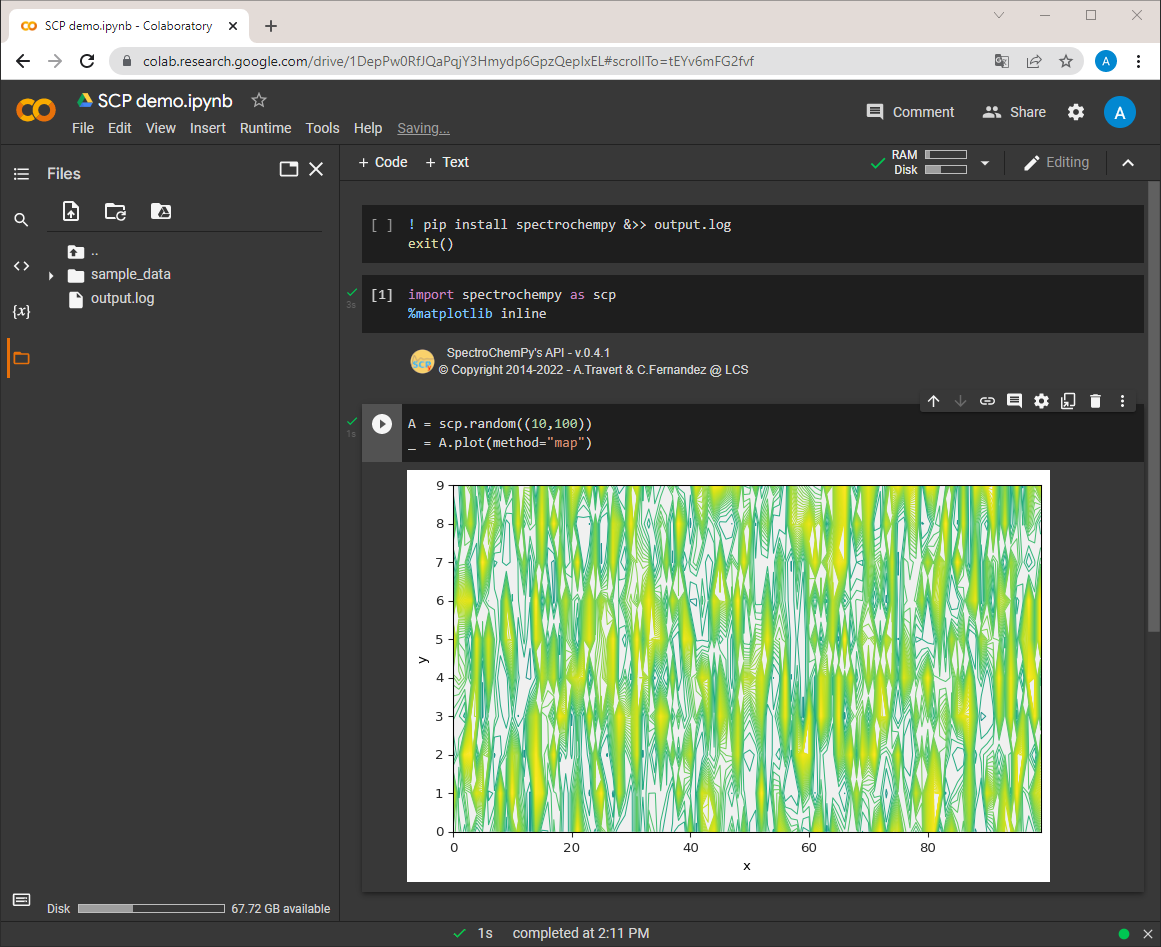Click the upload to session storage icon
This screenshot has height=947, width=1161.
pyautogui.click(x=71, y=212)
